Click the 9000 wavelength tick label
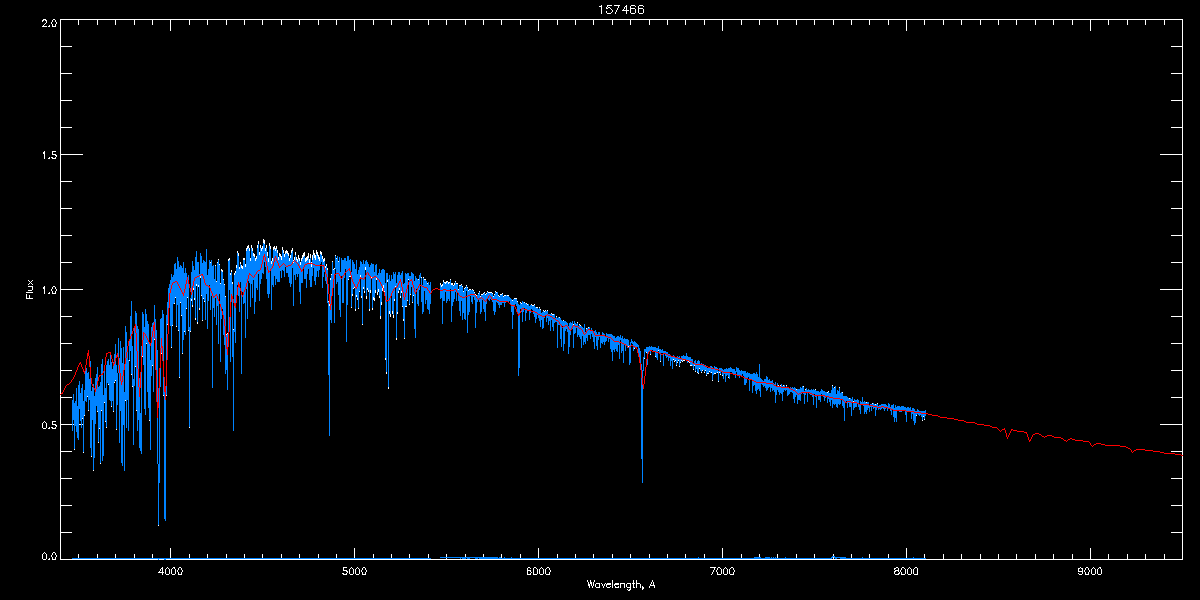 pos(1090,572)
